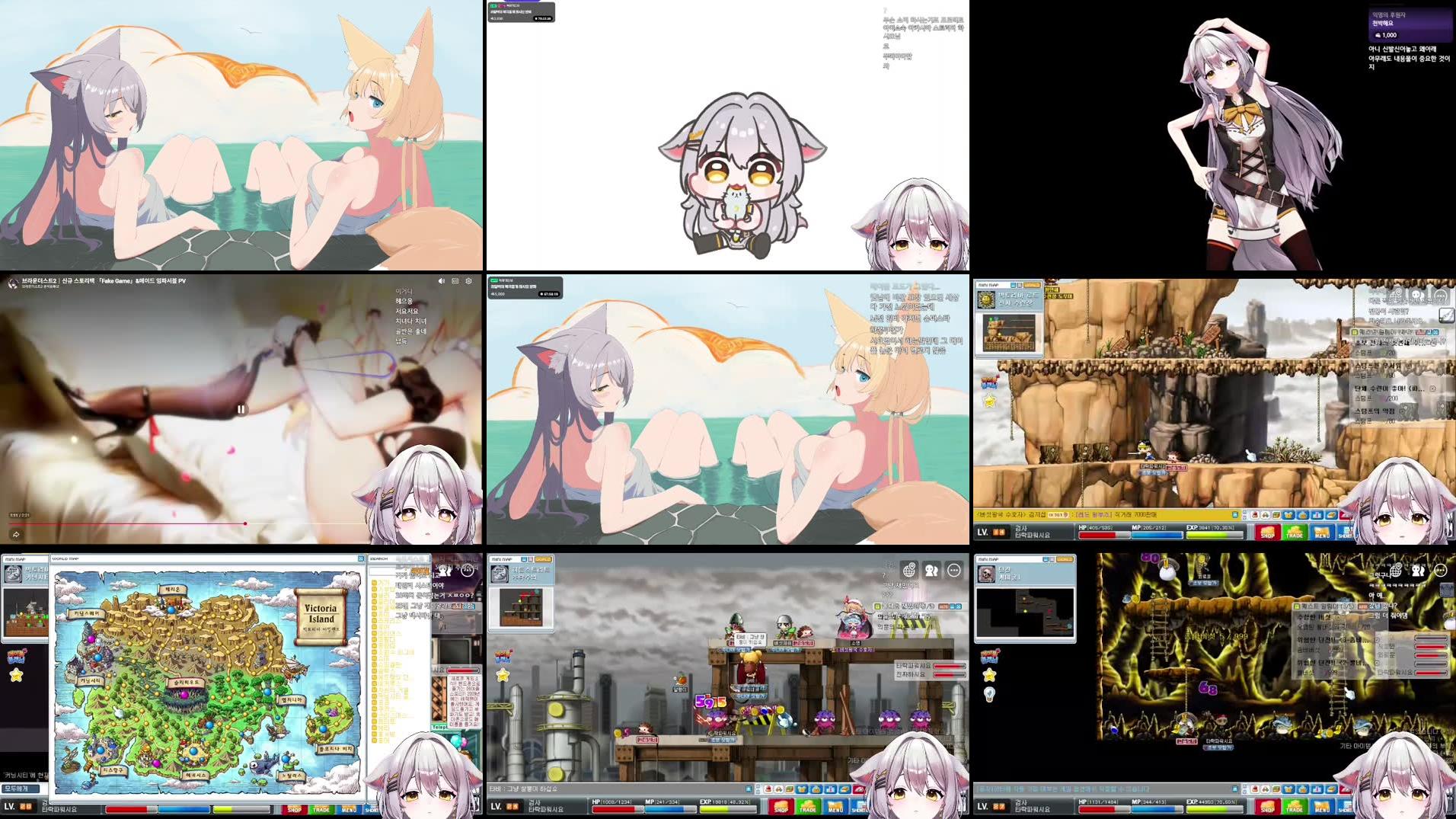Click the yellow star icon in factory game
Screen dimensions: 1456x819
point(503,675)
